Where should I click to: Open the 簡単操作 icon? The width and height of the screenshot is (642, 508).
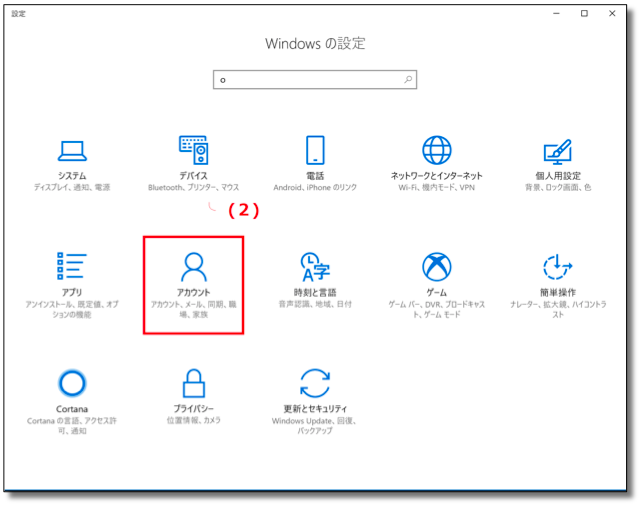pyautogui.click(x=558, y=267)
